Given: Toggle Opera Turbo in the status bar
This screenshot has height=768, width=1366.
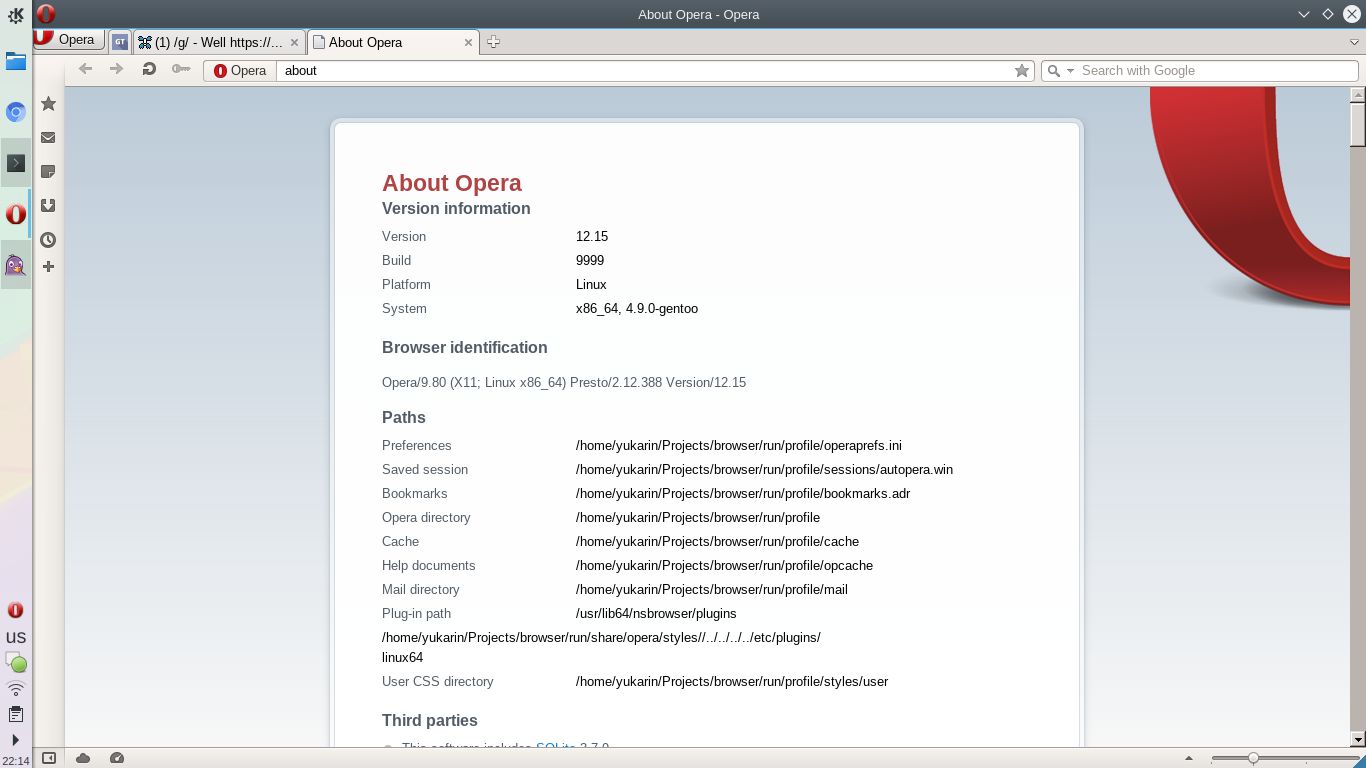Looking at the screenshot, I should 117,758.
